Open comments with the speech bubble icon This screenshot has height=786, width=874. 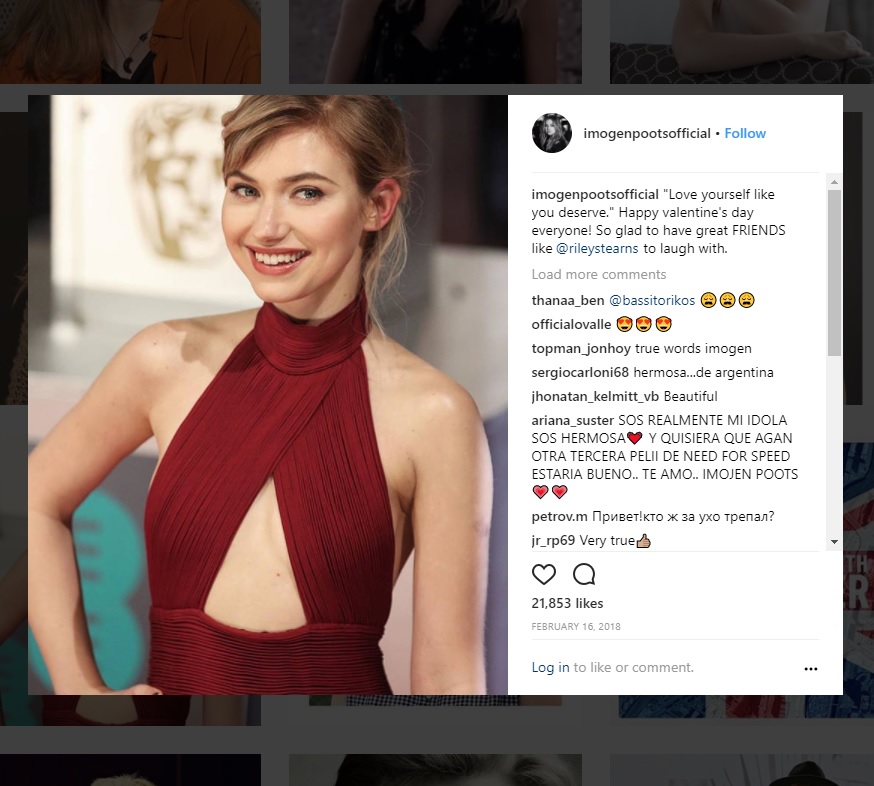[584, 574]
